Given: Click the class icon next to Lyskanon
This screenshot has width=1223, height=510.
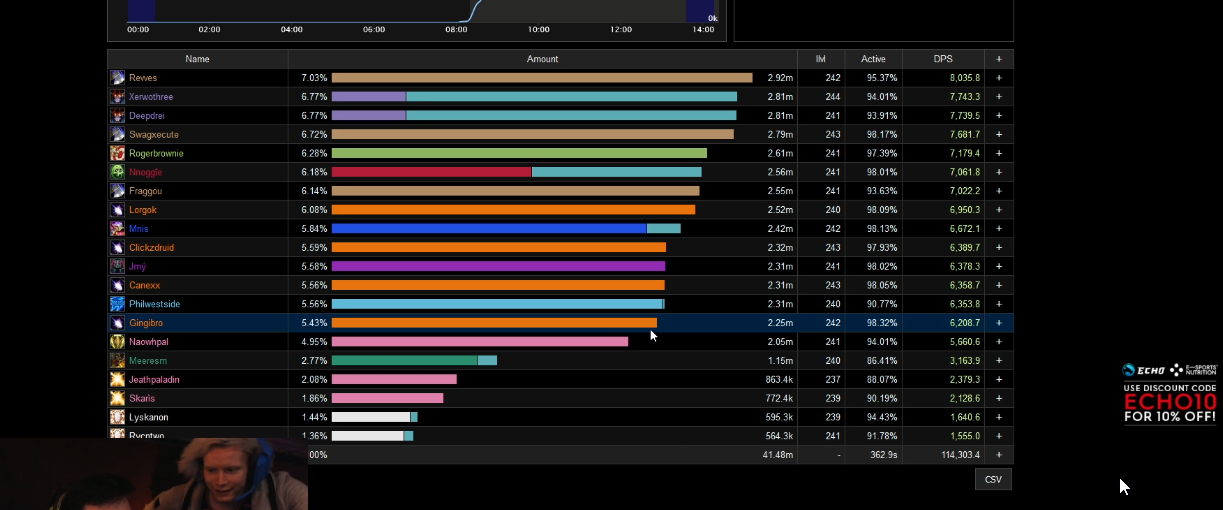Looking at the screenshot, I should (x=118, y=417).
